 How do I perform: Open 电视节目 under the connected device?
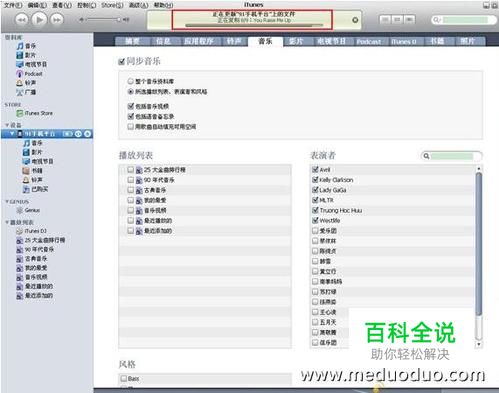pos(38,161)
